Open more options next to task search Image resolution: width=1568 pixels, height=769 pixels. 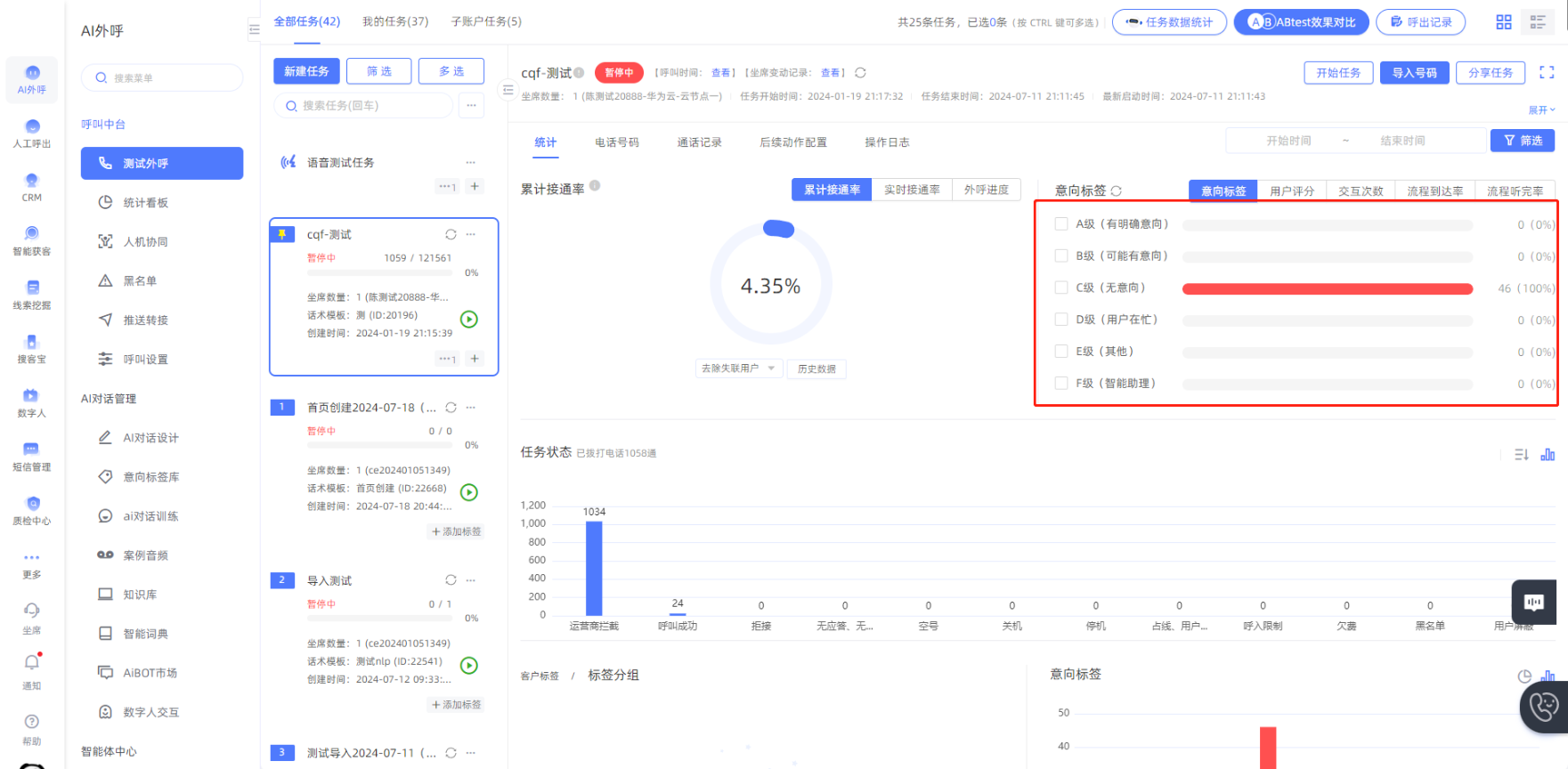point(471,106)
